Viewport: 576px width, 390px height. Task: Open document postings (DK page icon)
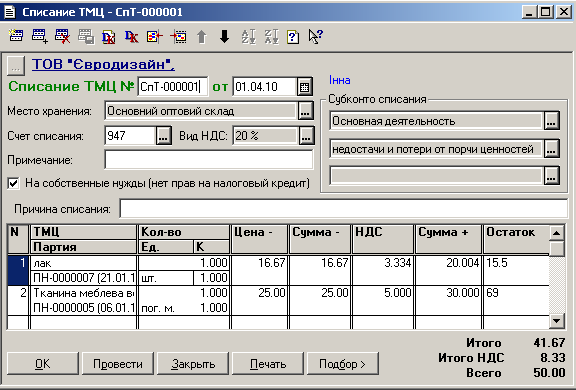coord(108,36)
